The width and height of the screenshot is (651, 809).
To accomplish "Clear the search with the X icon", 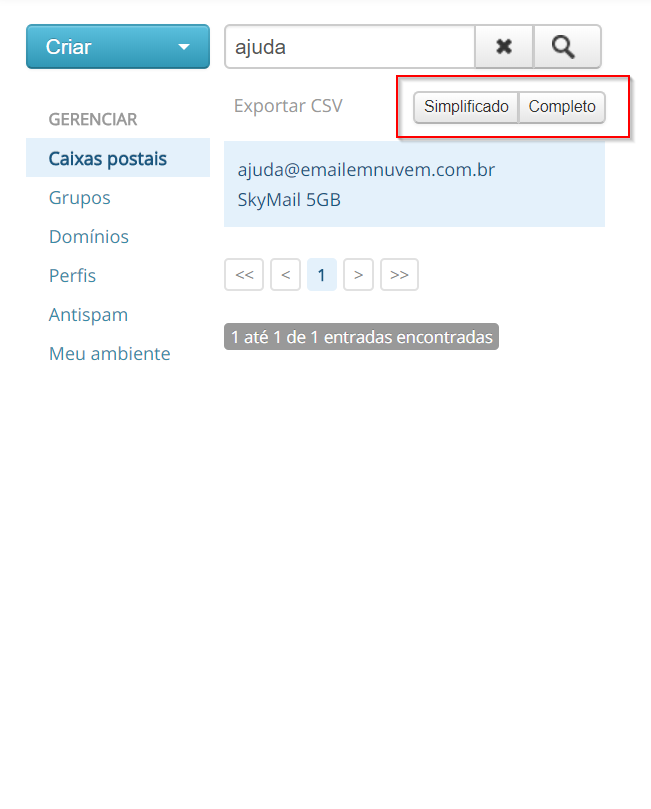I will tap(504, 47).
